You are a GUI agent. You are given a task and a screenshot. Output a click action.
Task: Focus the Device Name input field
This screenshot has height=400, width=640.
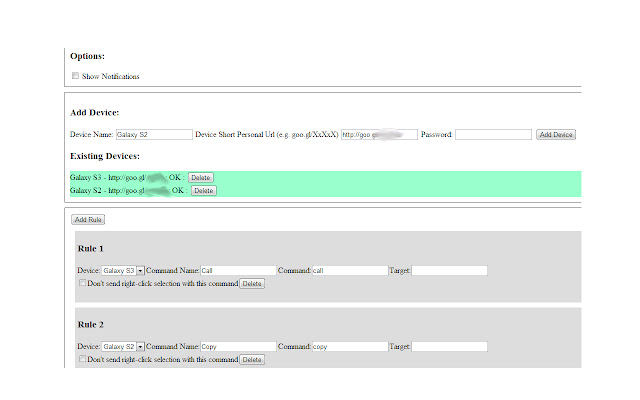154,135
